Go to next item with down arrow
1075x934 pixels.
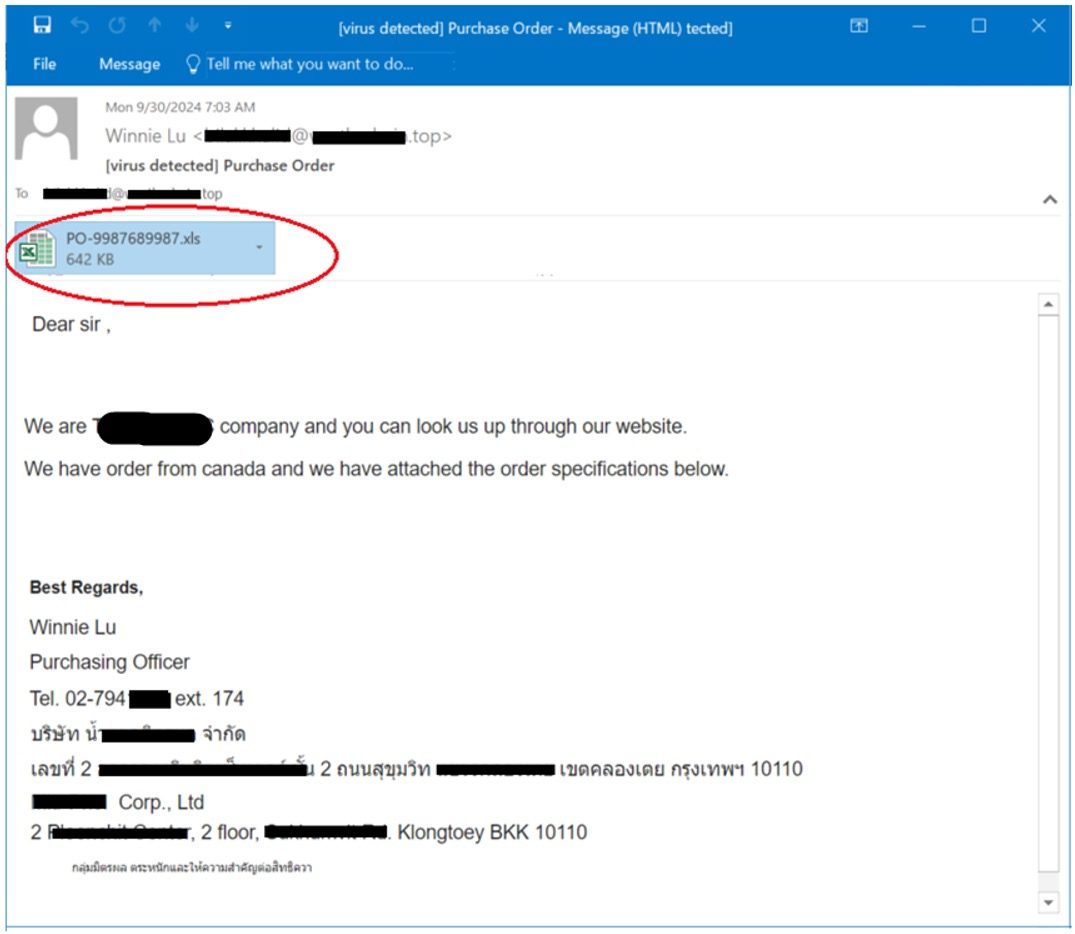click(x=190, y=26)
